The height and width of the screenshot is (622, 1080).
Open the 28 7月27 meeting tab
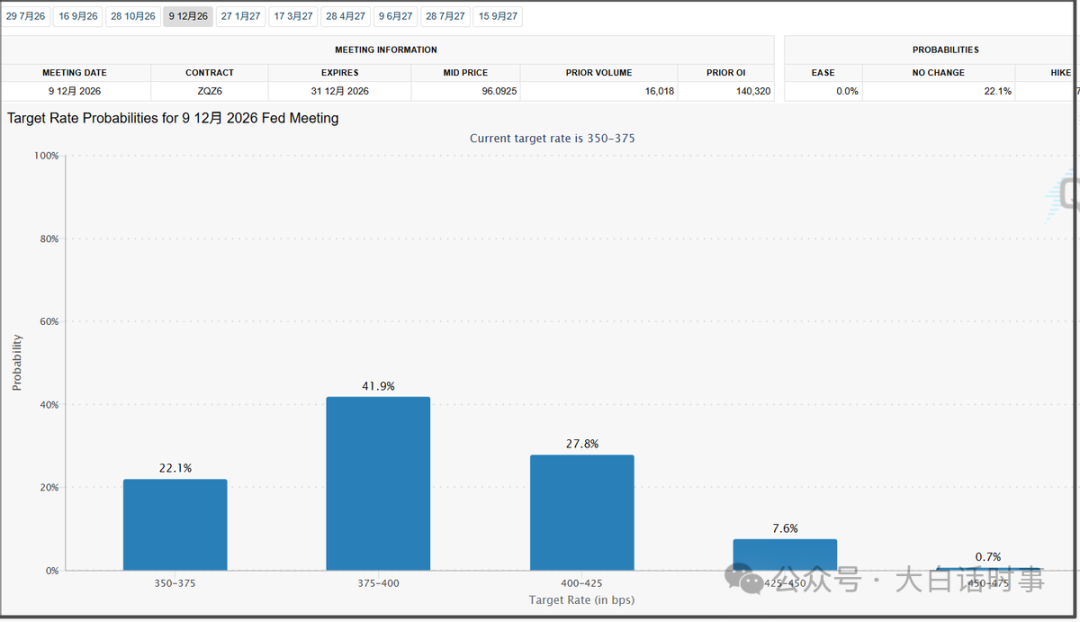[x=445, y=17]
